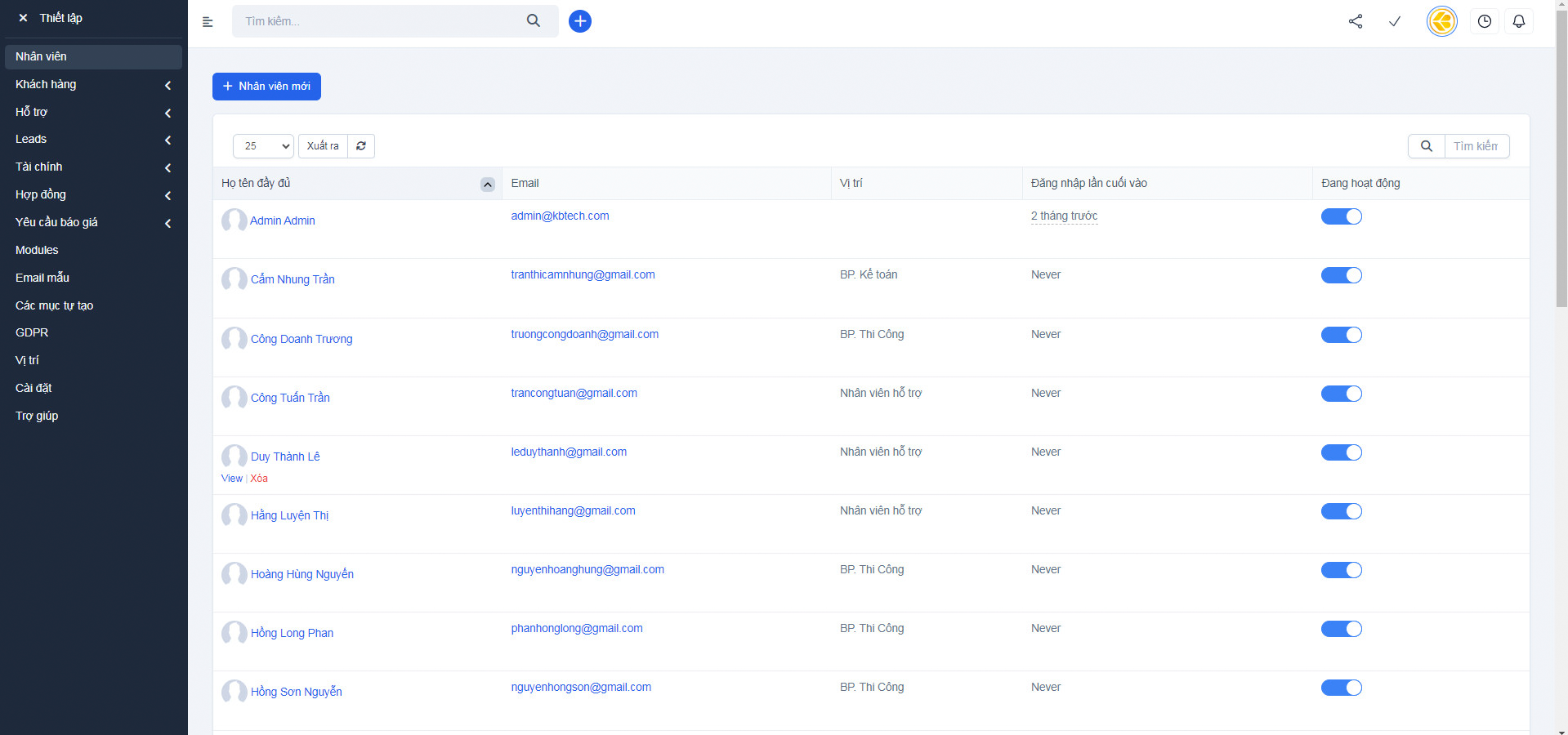1568x735 pixels.
Task: Disable active toggle for Admin Admin
Action: [1341, 216]
